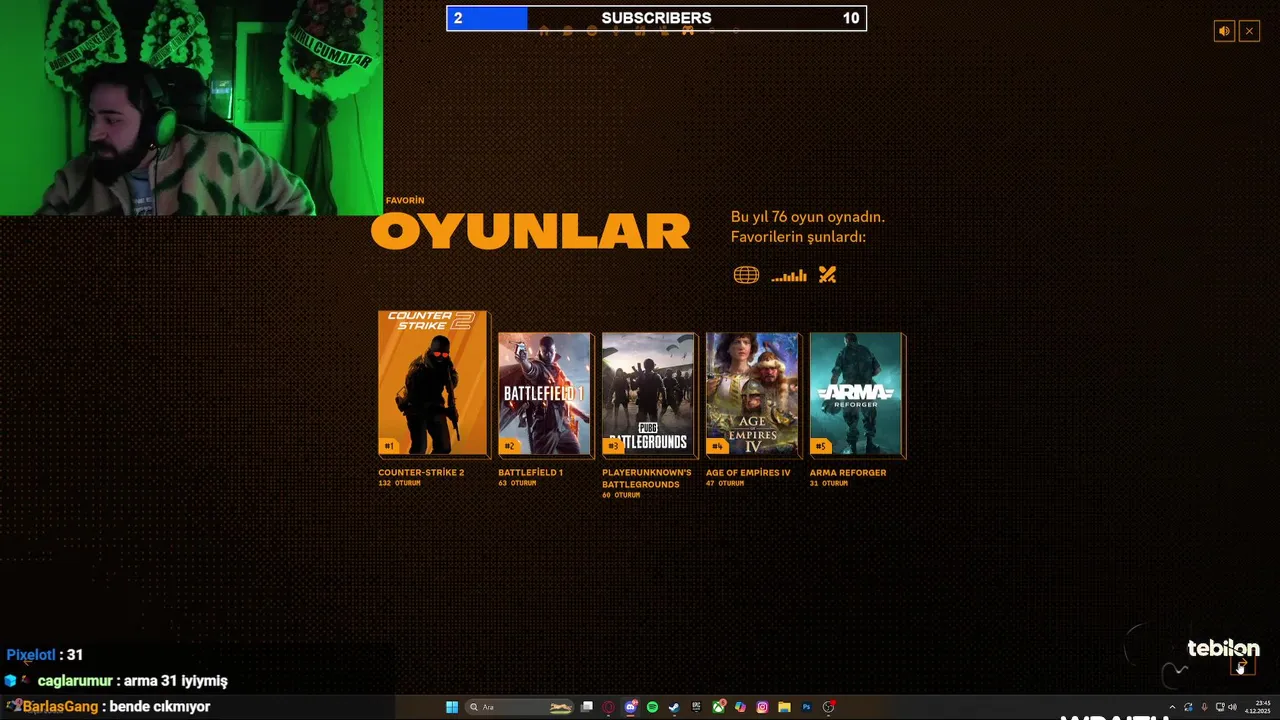Image resolution: width=1280 pixels, height=720 pixels.
Task: Click the sync status tray icon
Action: point(1188,707)
